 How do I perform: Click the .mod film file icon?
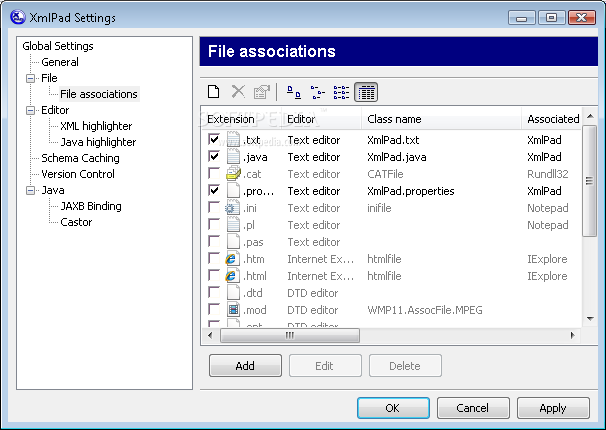(x=233, y=309)
